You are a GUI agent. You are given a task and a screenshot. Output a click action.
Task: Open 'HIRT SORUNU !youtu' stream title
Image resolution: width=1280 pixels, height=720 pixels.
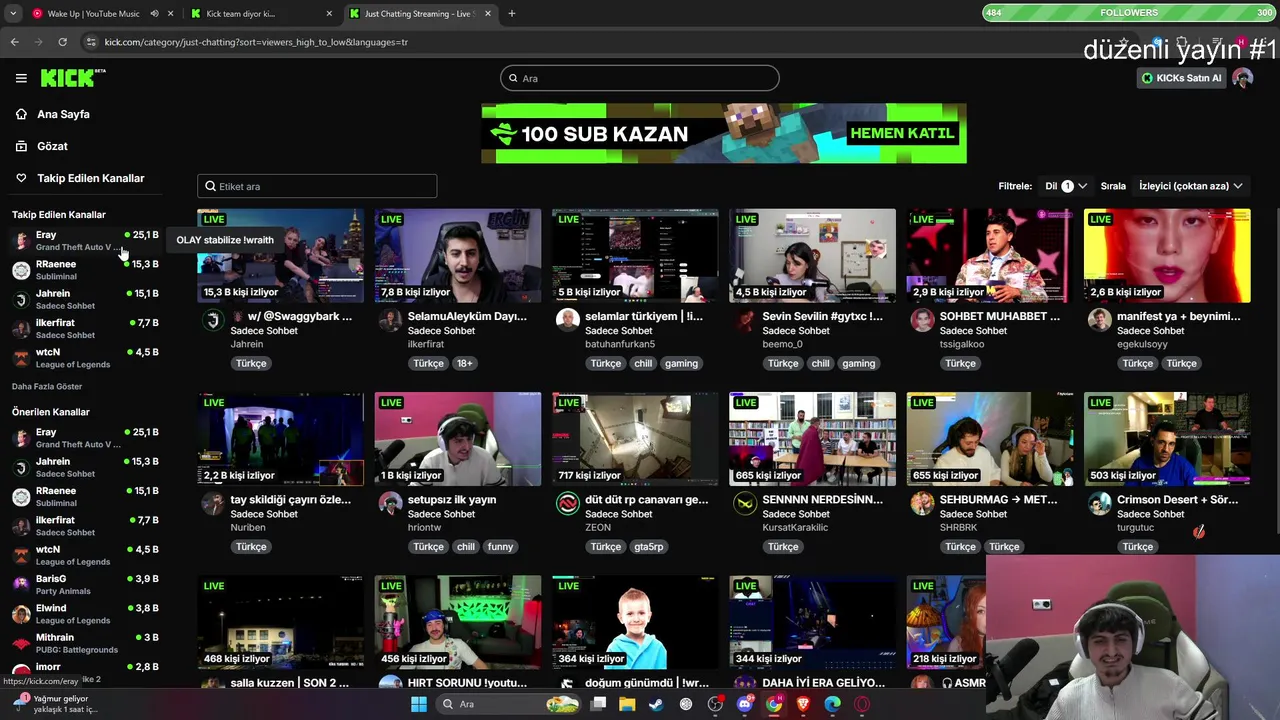click(467, 682)
